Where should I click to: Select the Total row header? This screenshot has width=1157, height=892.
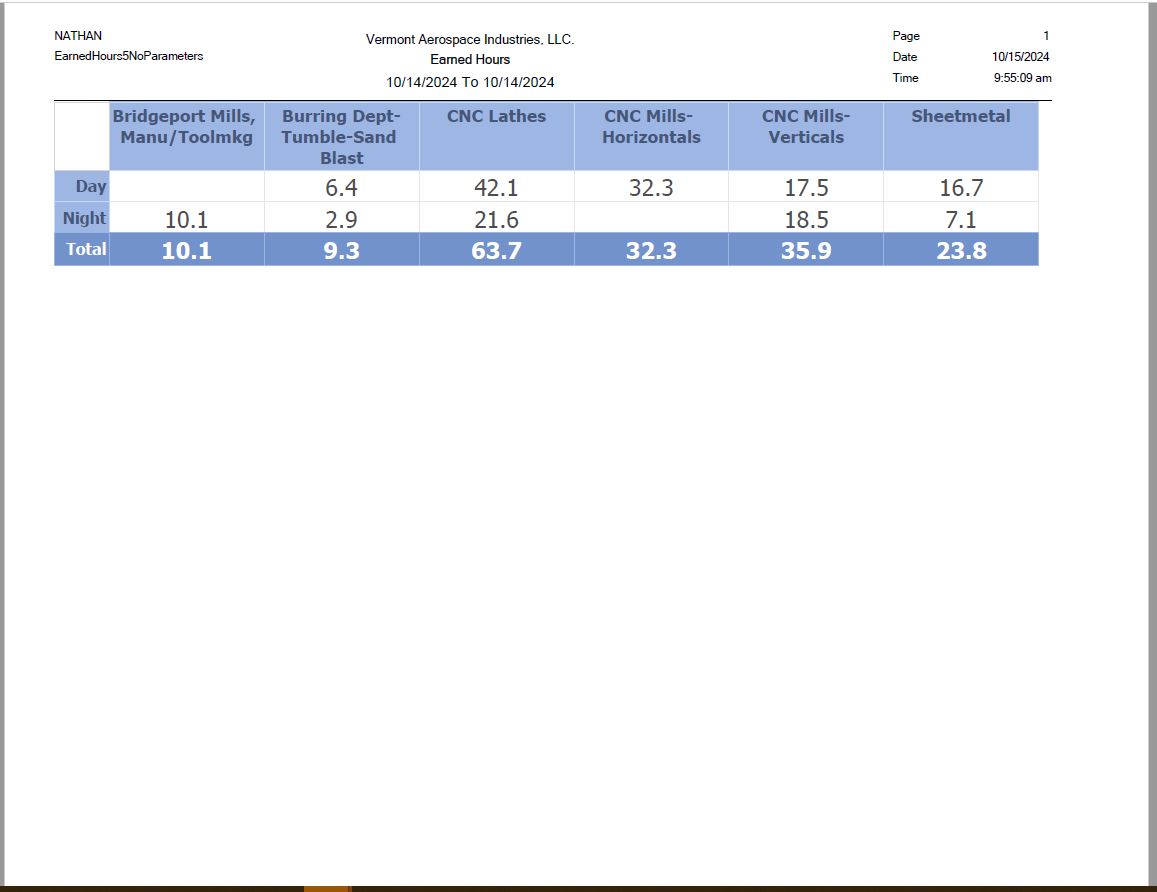click(82, 249)
